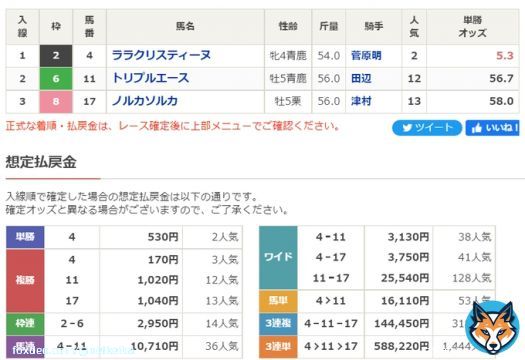Click the 1,040円 place payout

tap(158, 301)
